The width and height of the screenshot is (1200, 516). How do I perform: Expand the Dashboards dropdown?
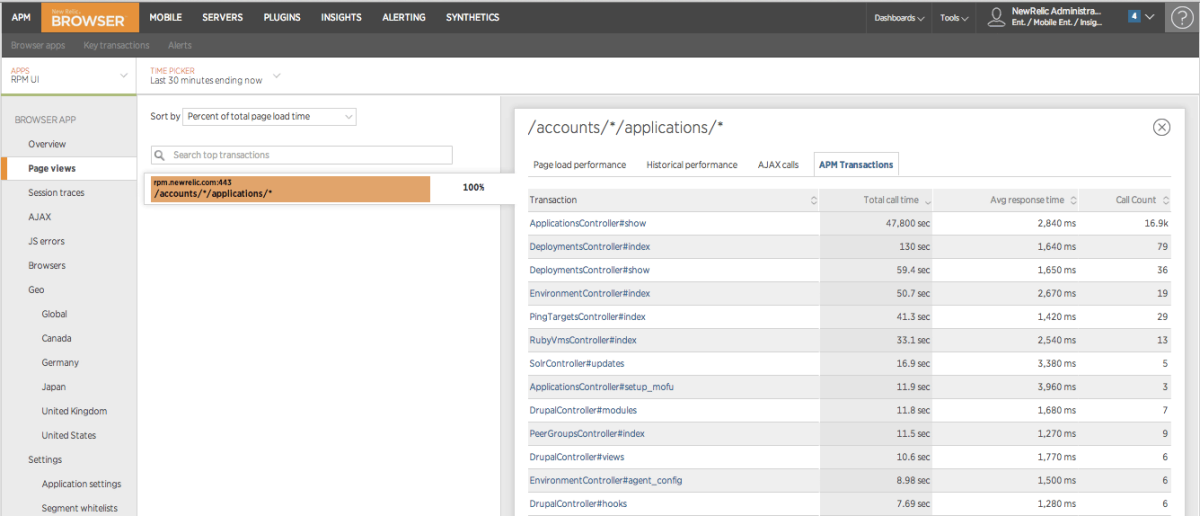point(899,18)
